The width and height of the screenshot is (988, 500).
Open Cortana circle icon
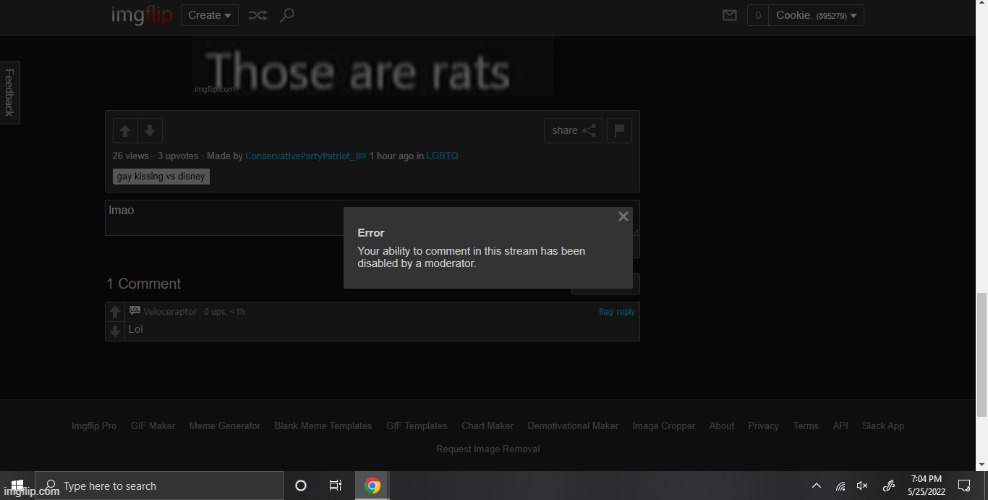[x=301, y=486]
